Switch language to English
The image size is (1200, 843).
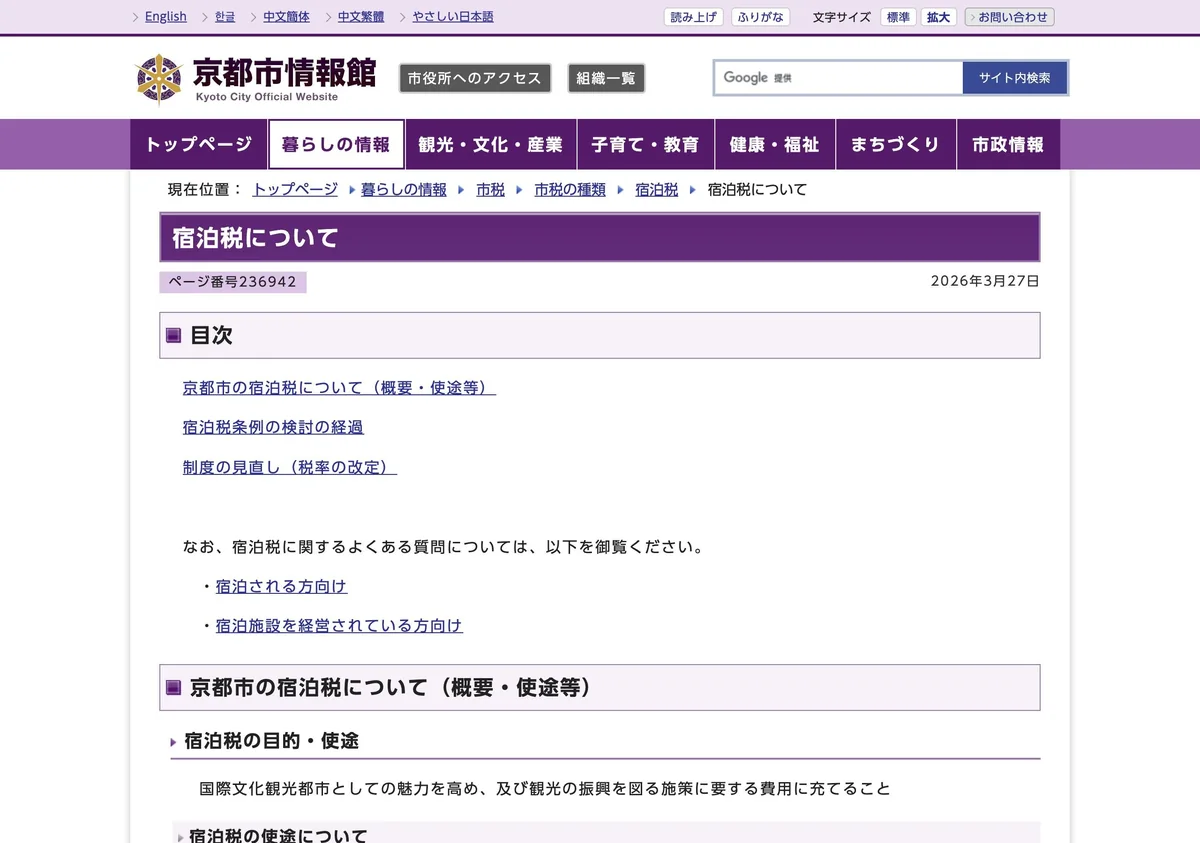(x=166, y=17)
